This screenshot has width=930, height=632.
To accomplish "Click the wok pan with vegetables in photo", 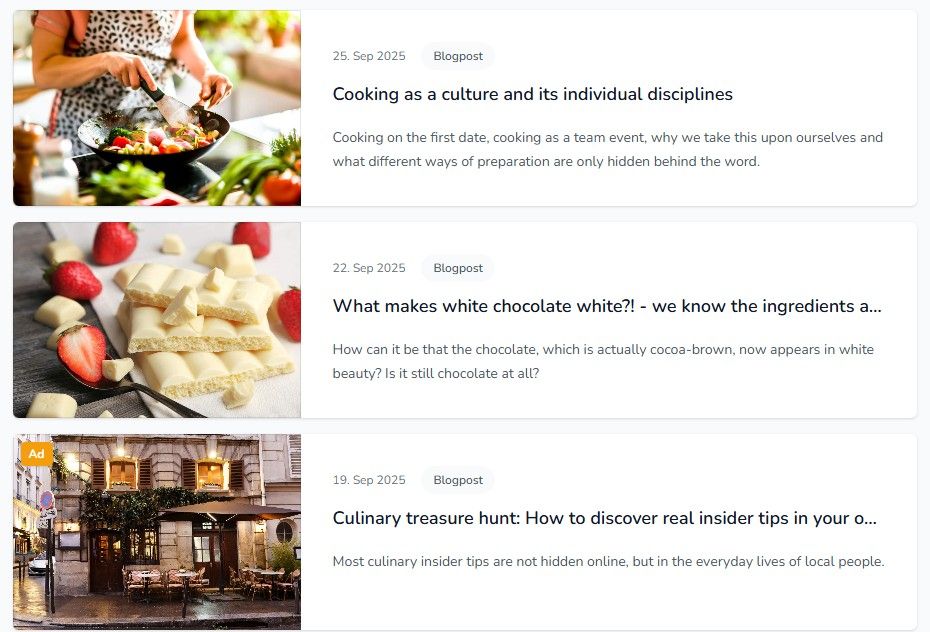I will tap(153, 138).
